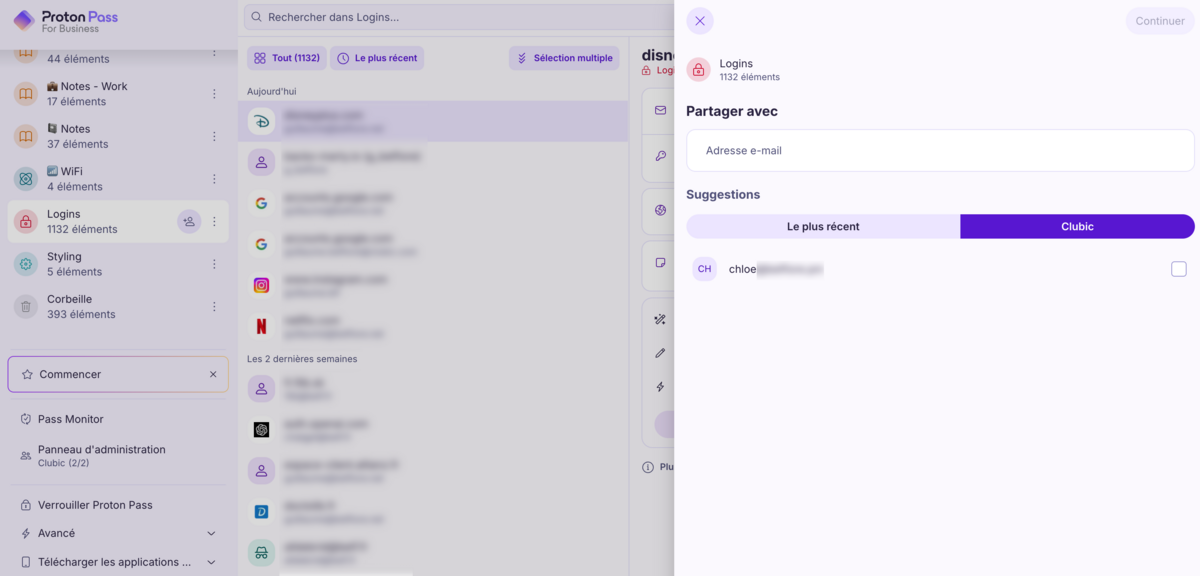
Task: Click the magnifier icon in the search bar
Action: tap(257, 17)
